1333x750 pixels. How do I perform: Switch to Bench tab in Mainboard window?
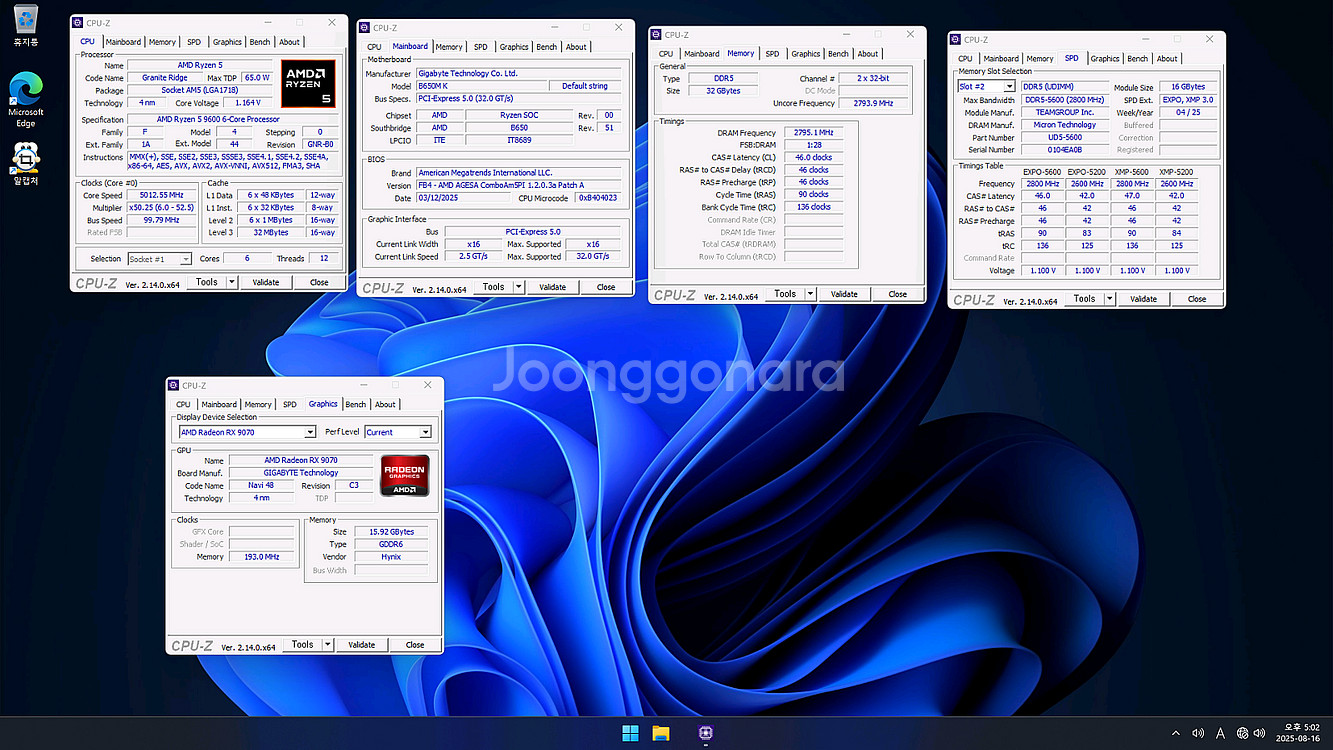point(546,47)
